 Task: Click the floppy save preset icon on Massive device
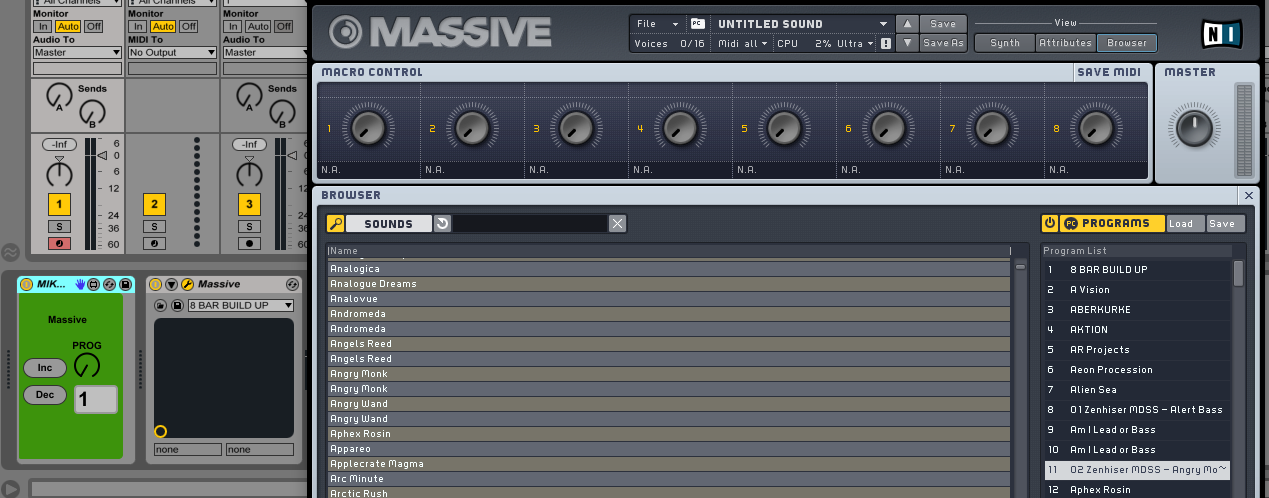pyautogui.click(x=177, y=305)
